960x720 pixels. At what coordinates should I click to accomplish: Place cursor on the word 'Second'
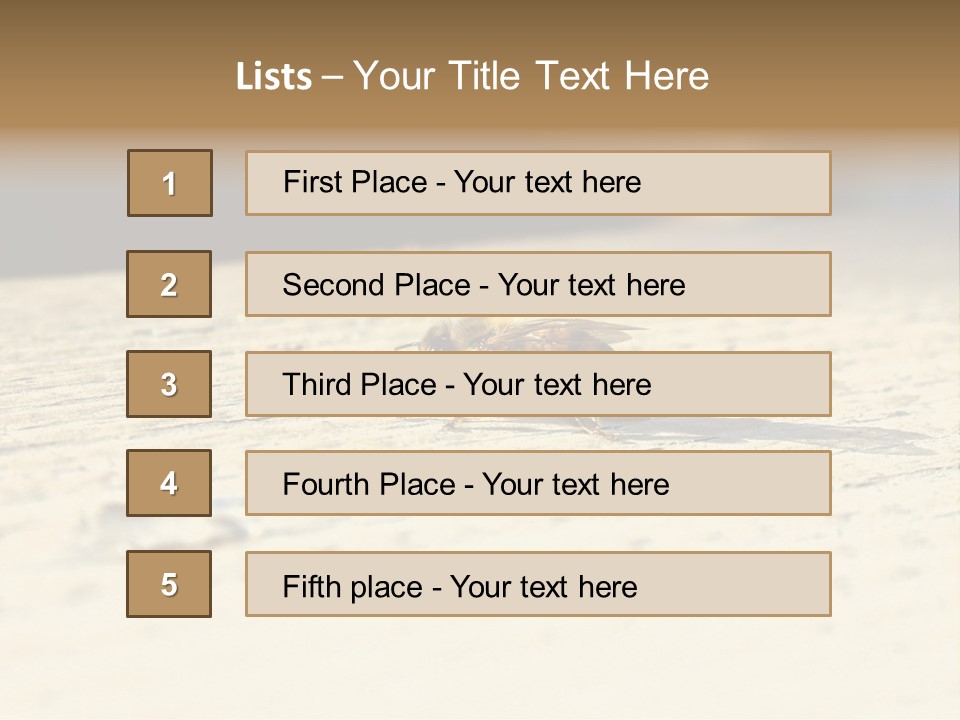[333, 285]
